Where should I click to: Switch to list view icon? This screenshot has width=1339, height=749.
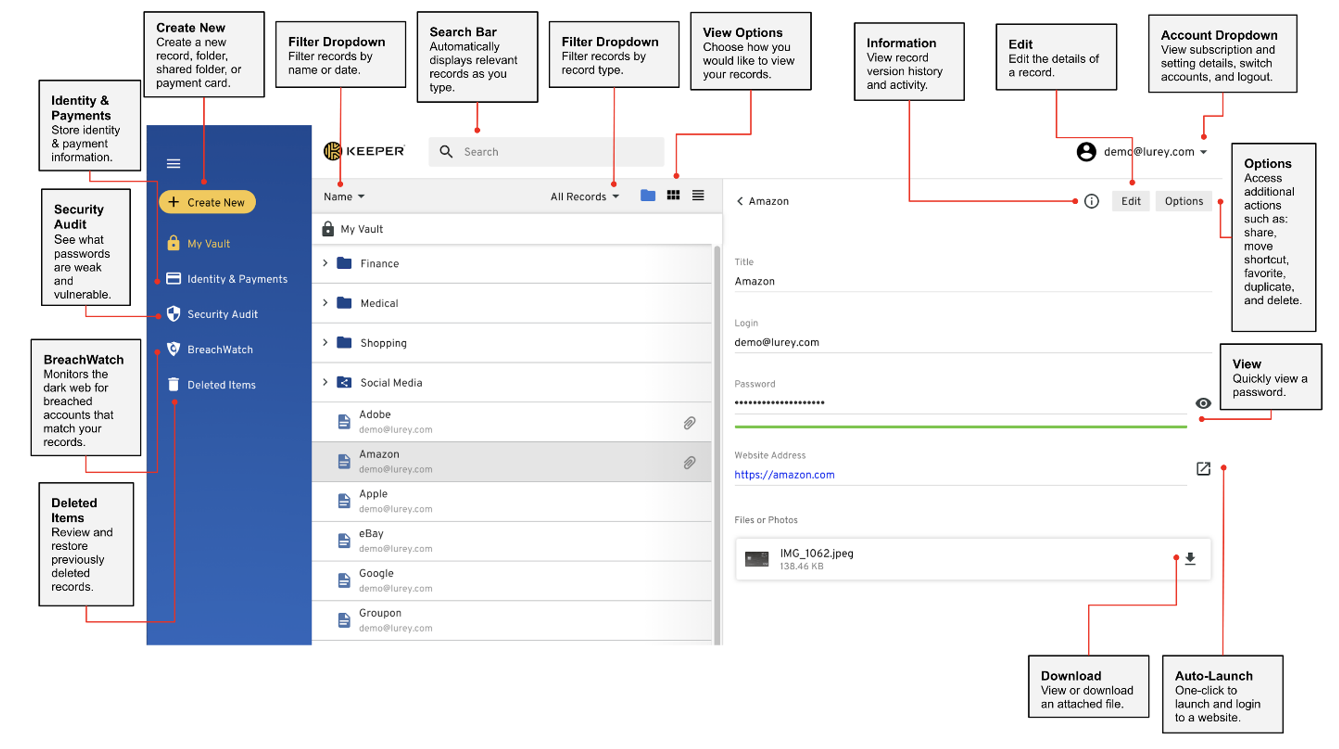click(698, 196)
